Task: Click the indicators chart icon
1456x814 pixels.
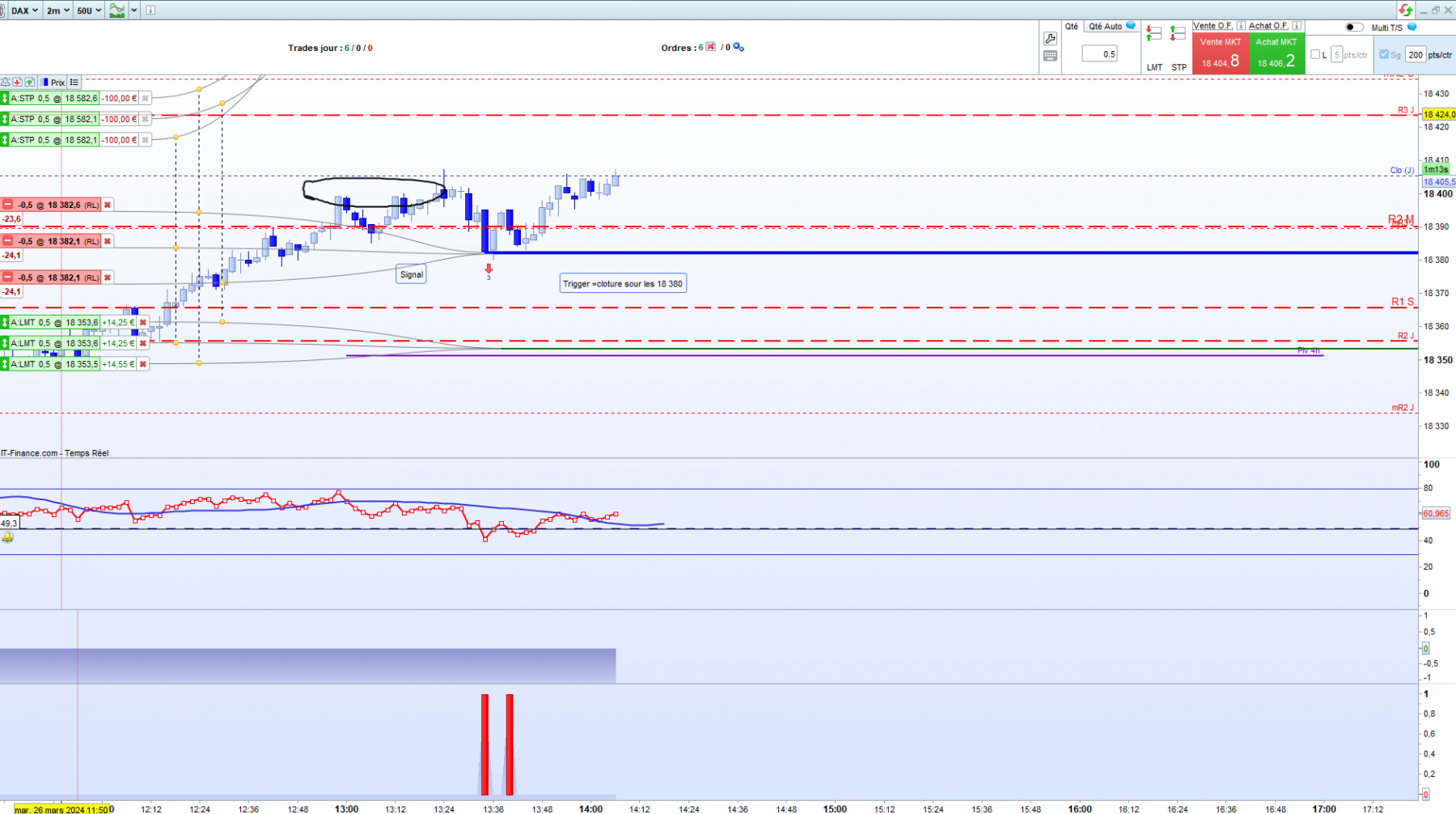Action: point(117,11)
